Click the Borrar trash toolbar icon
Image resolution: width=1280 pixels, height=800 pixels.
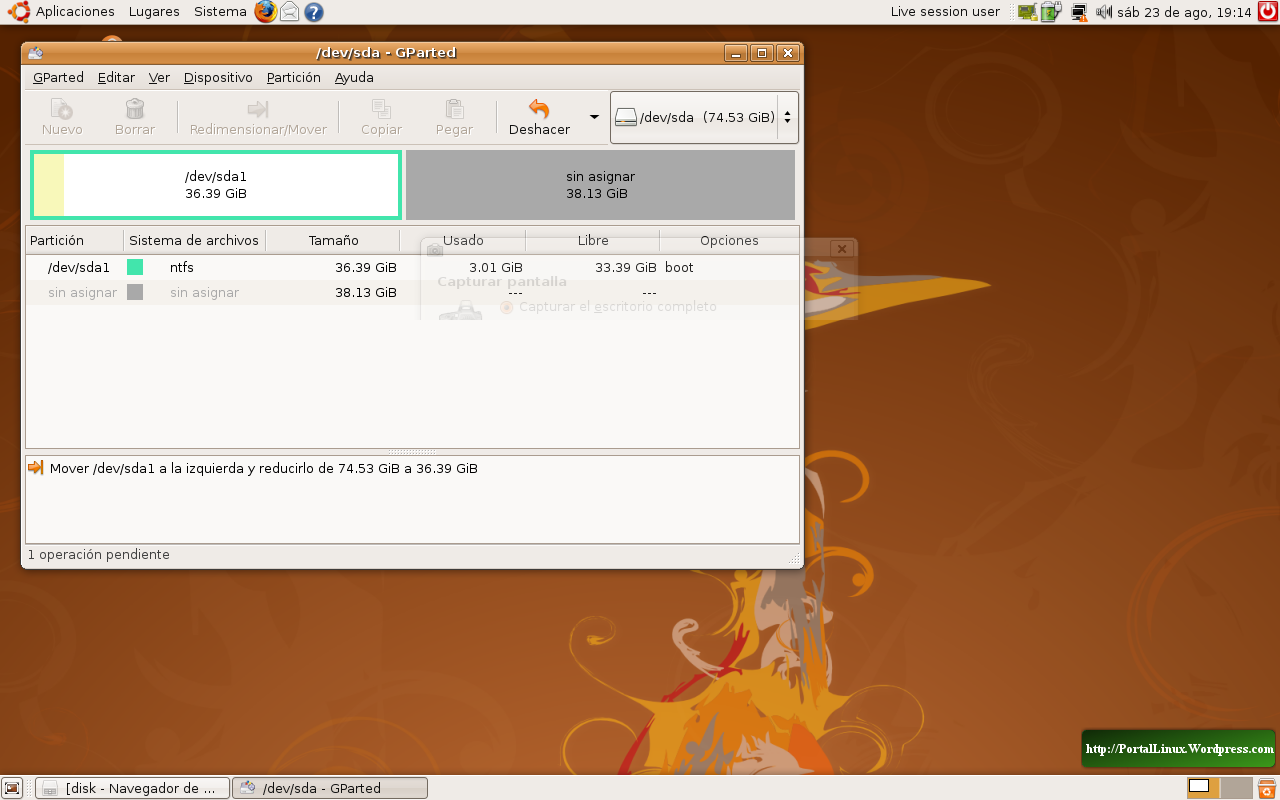pyautogui.click(x=135, y=109)
